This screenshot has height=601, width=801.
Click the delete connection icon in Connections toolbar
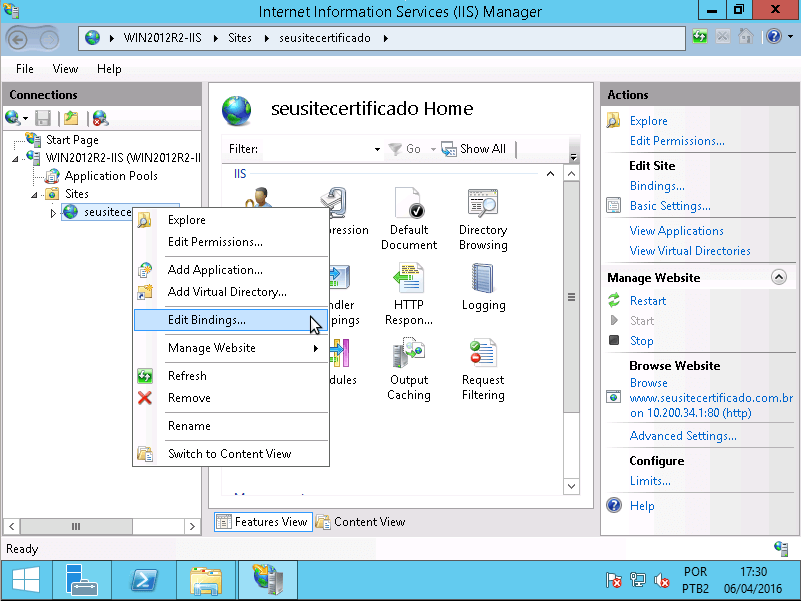pos(101,119)
